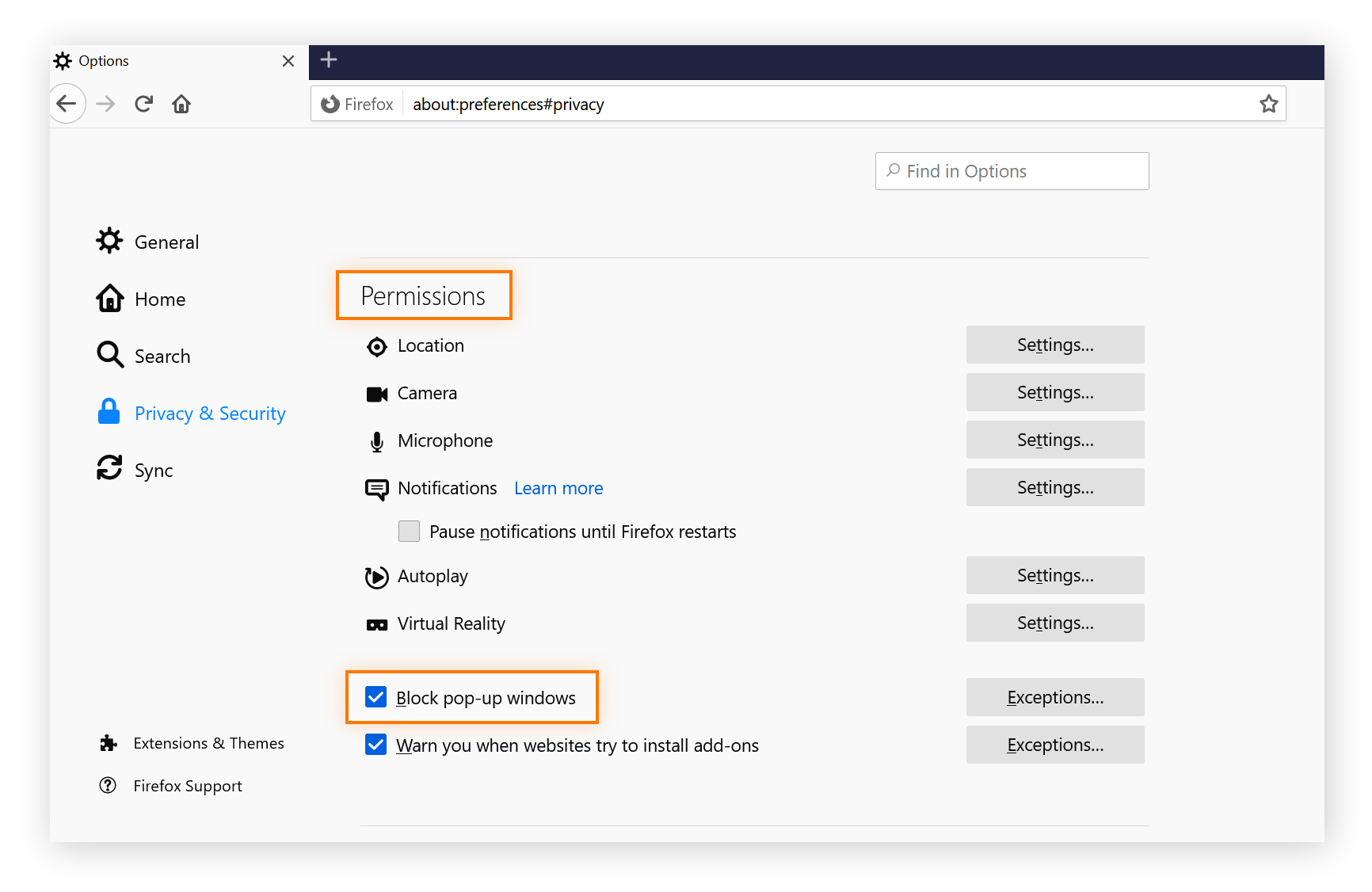Click the Virtual Reality headset icon
Image resolution: width=1372 pixels, height=892 pixels.
[377, 624]
